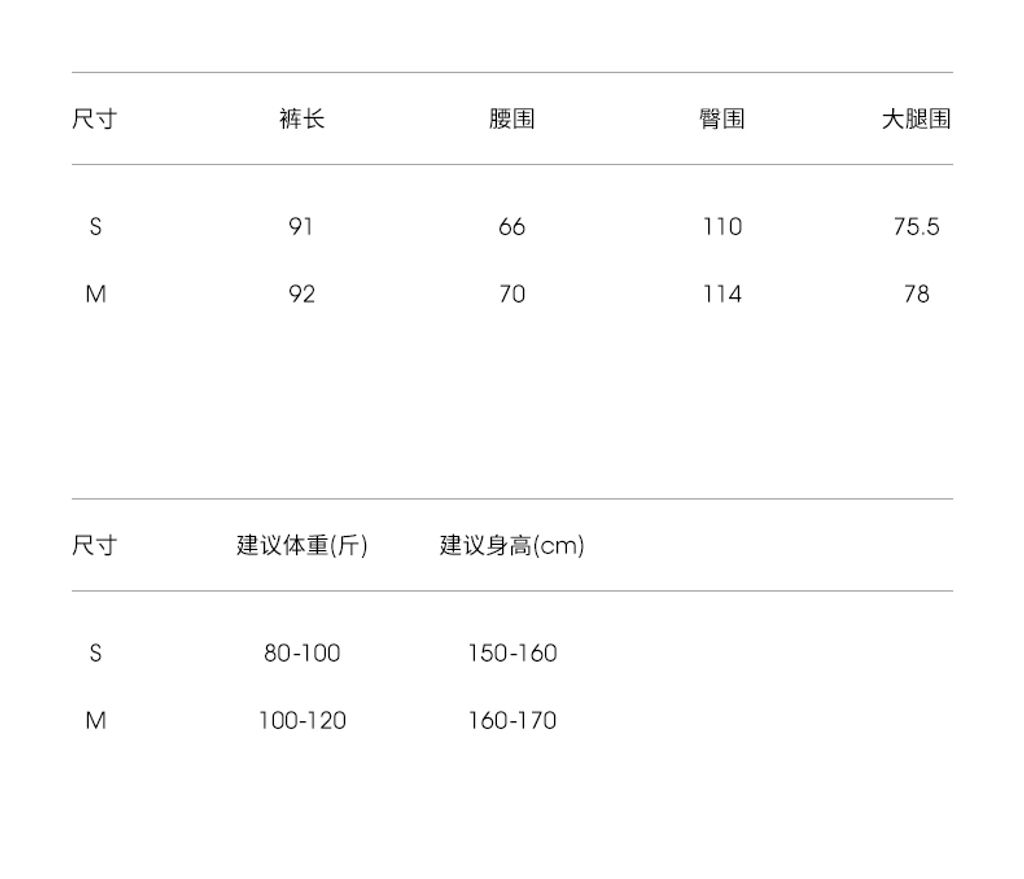
Task: Select the 腰围 value 70
Action: (511, 294)
